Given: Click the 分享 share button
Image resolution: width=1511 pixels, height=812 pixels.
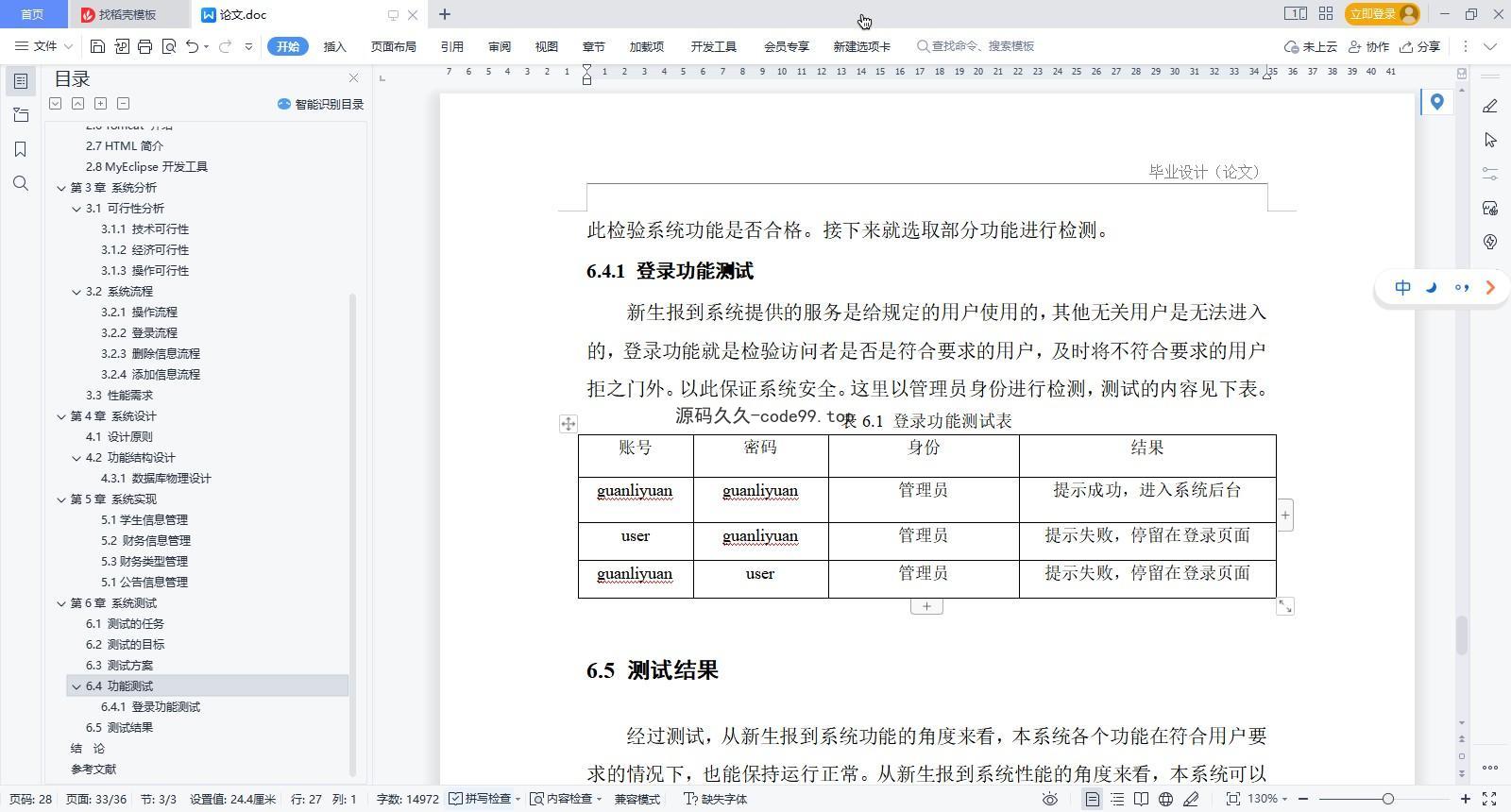Looking at the screenshot, I should click(x=1420, y=46).
